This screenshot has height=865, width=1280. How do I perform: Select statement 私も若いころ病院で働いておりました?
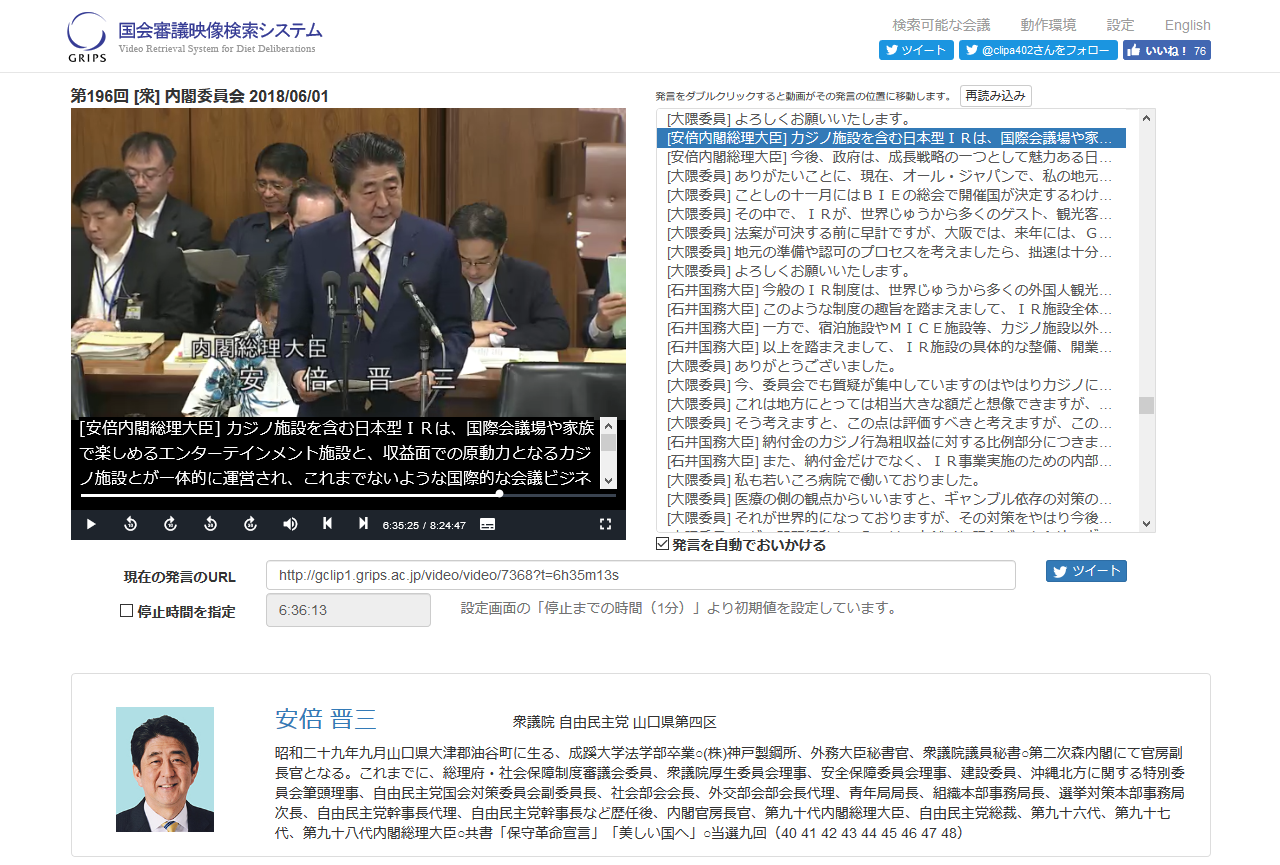click(891, 480)
